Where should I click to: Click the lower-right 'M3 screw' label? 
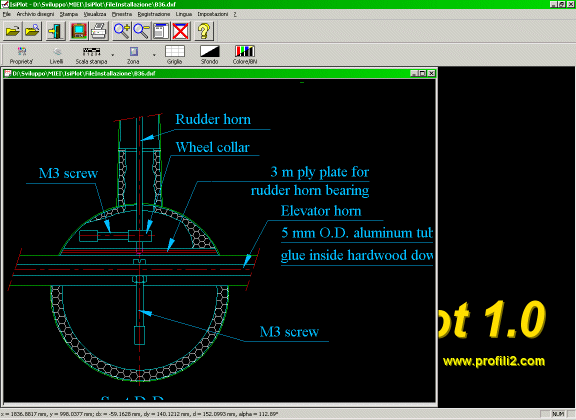[289, 332]
